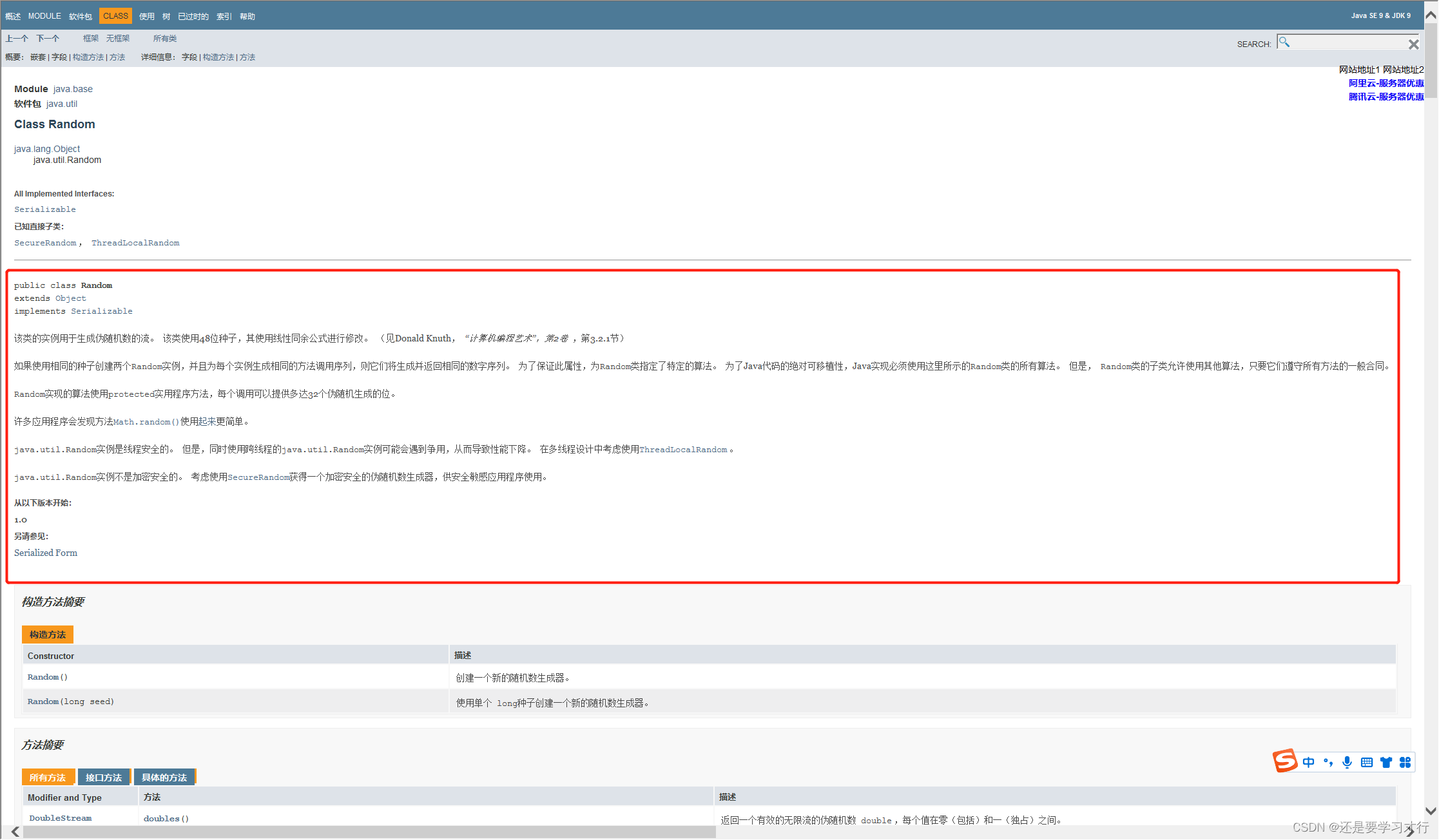Open the SecureRandom link under known subclasses

(45, 243)
